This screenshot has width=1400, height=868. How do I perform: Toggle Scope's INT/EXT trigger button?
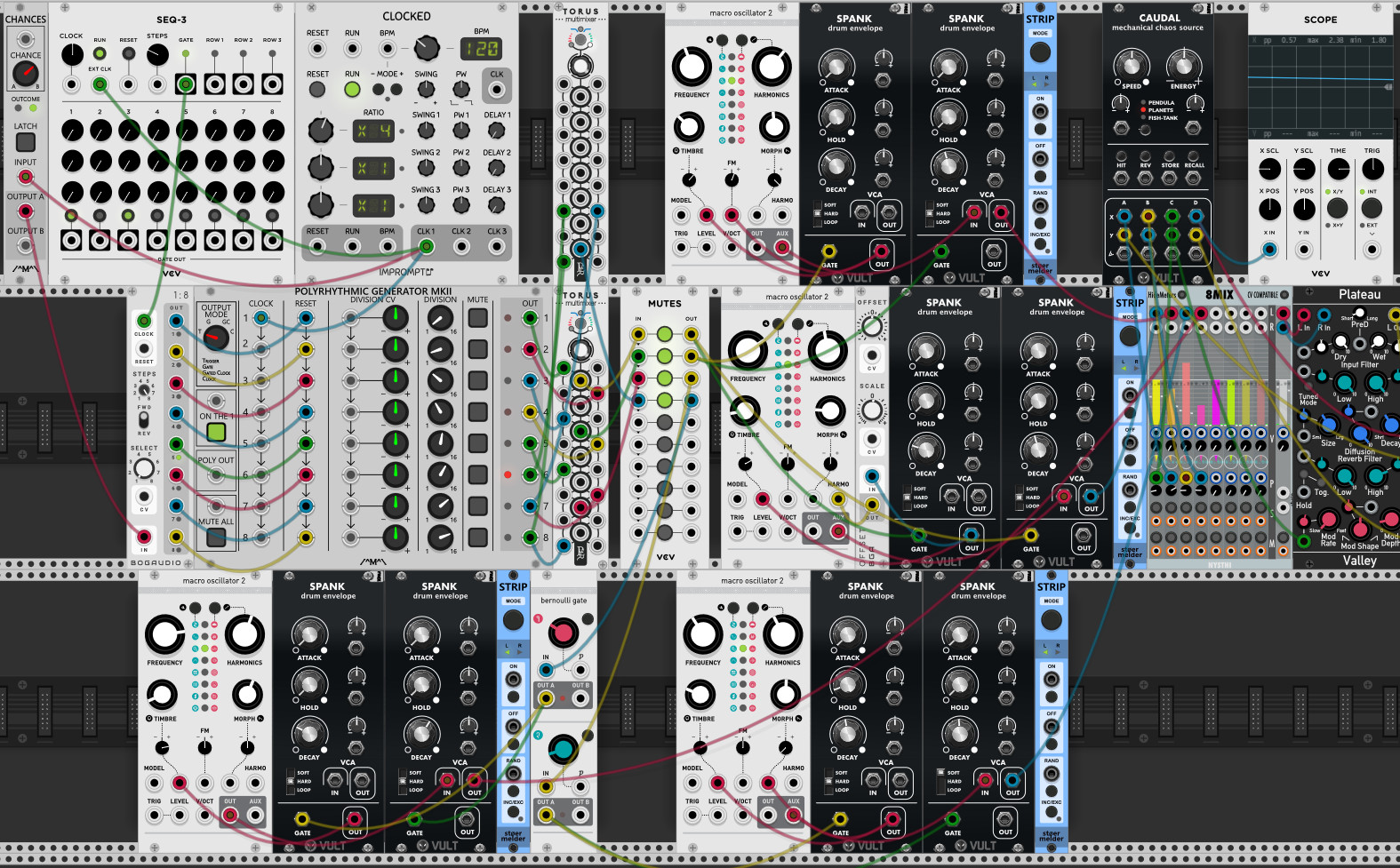coord(1372,208)
